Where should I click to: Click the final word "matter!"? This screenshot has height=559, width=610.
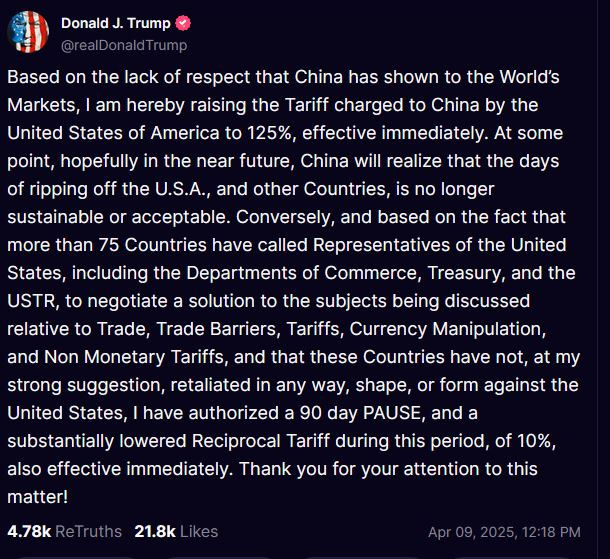(36, 496)
